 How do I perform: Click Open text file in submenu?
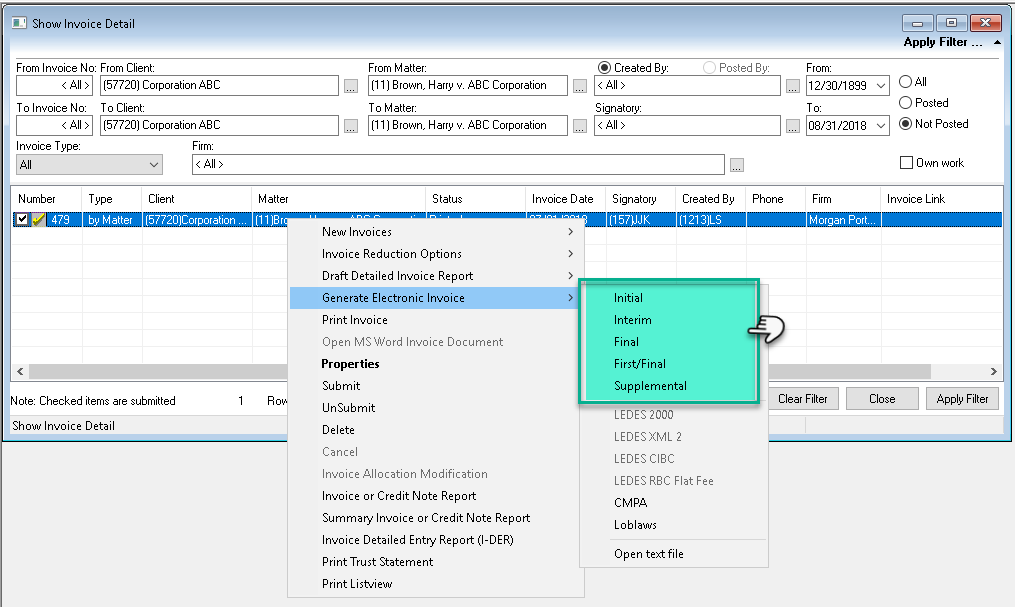tap(674, 554)
